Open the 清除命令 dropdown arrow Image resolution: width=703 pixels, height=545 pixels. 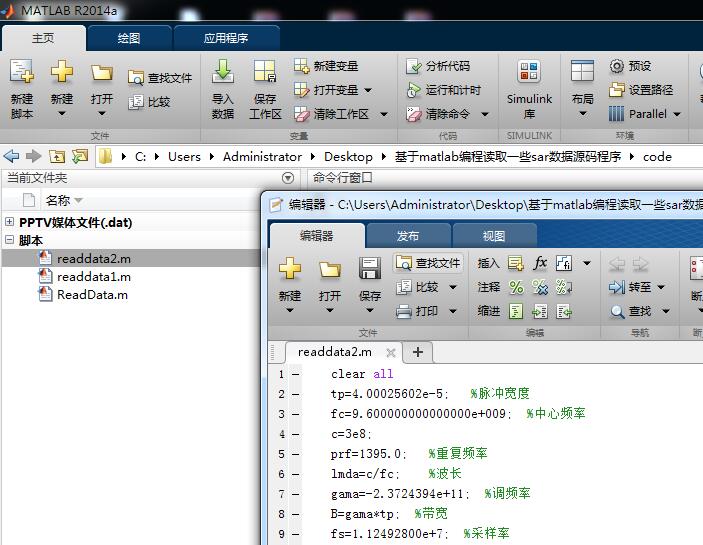485,114
